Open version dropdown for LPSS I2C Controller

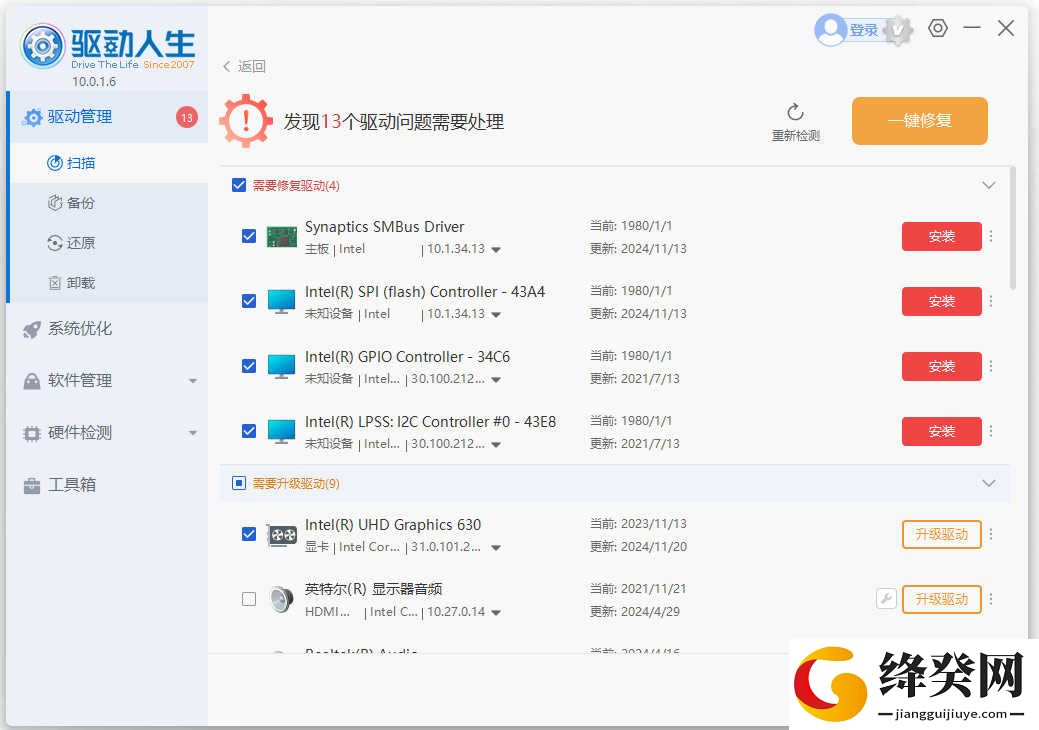pos(496,444)
